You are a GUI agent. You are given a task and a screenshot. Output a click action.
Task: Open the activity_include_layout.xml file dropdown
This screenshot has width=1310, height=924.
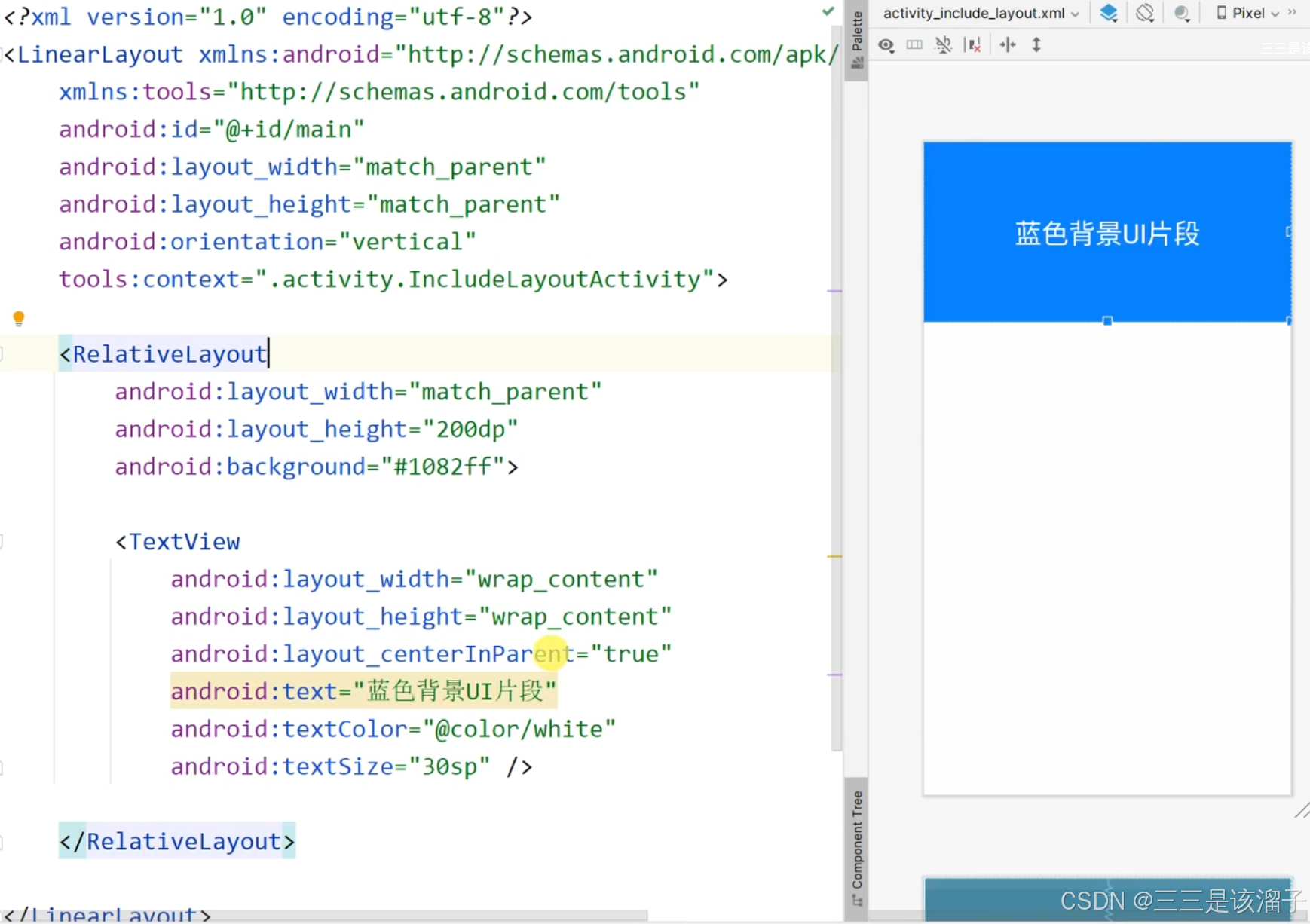coord(981,14)
